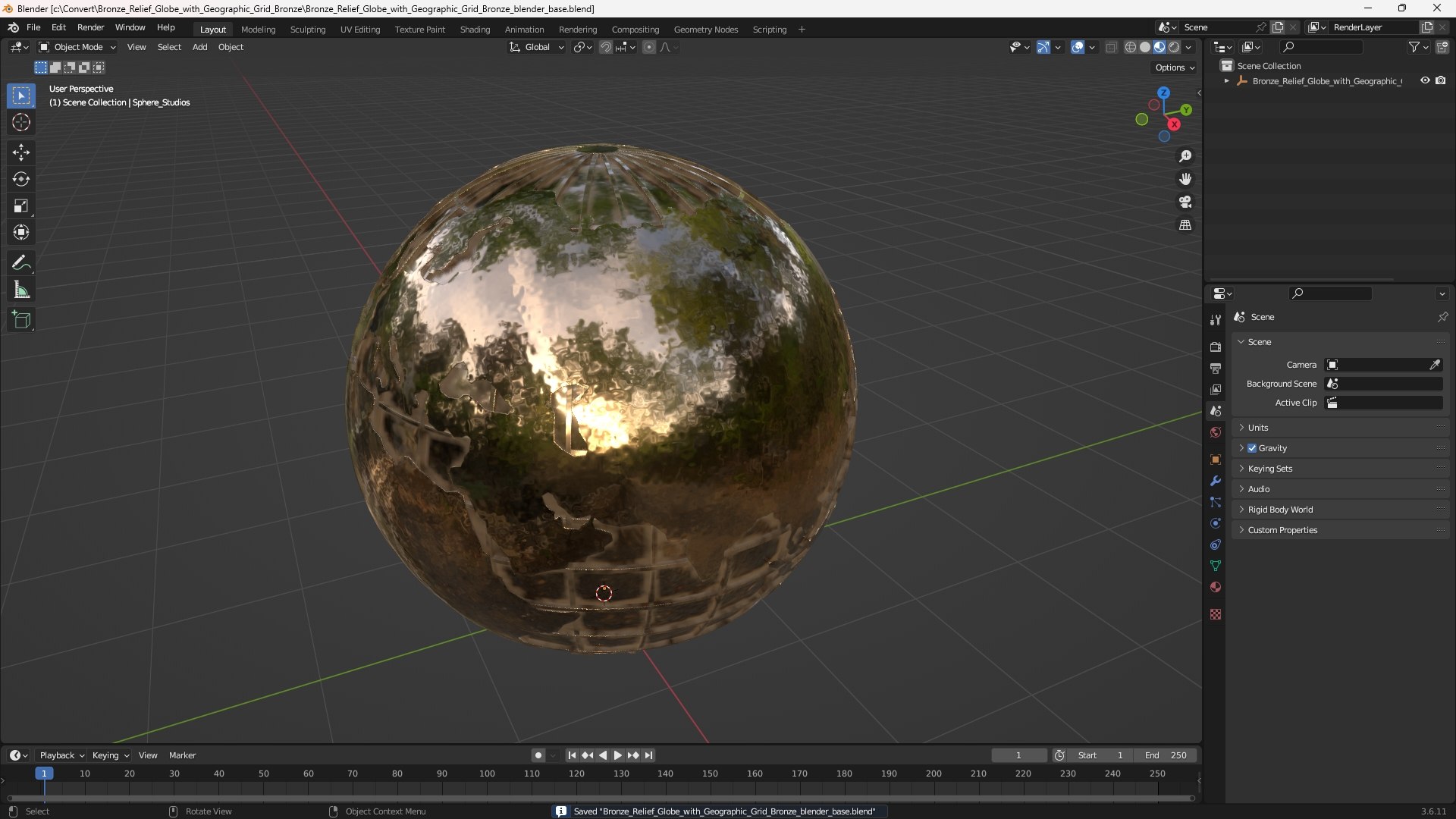Image resolution: width=1456 pixels, height=819 pixels.
Task: Open the File menu
Action: [x=33, y=27]
